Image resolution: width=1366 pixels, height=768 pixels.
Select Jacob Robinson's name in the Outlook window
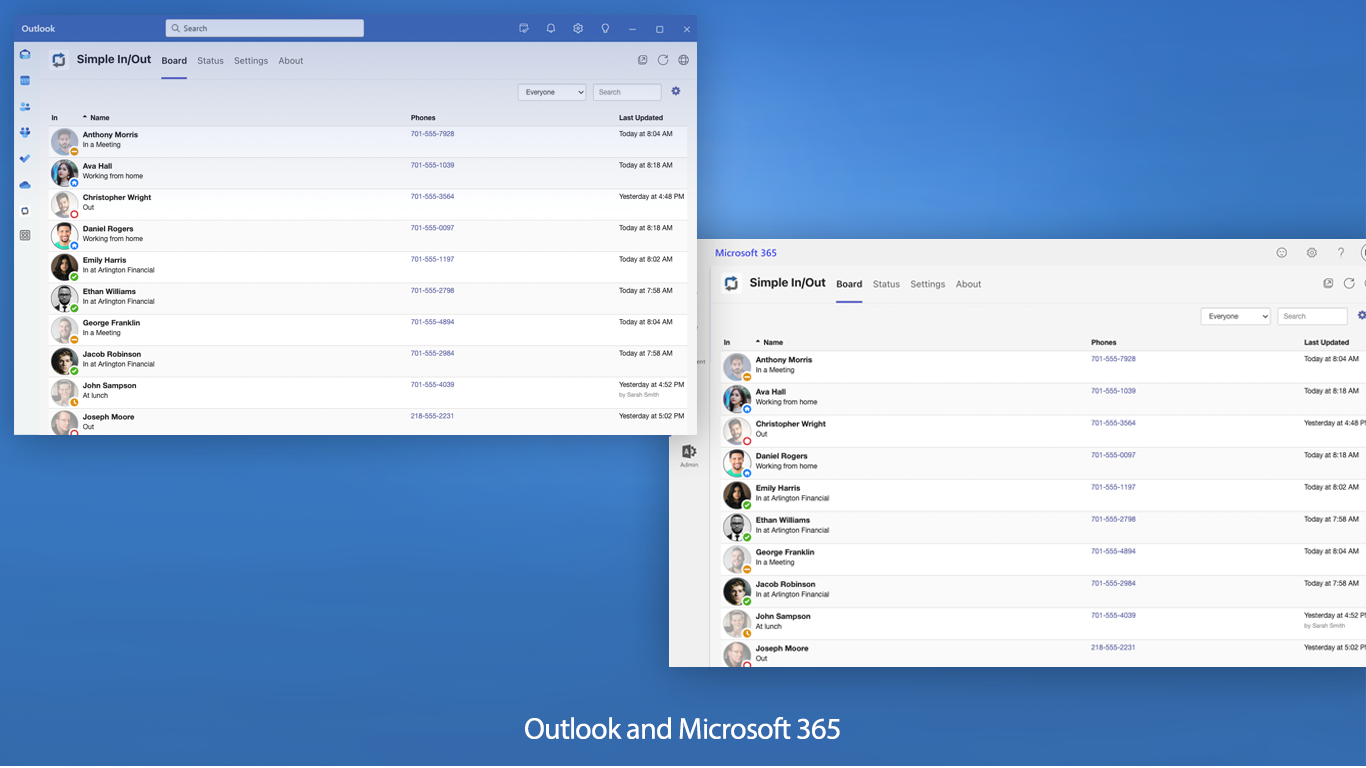[x=112, y=354]
